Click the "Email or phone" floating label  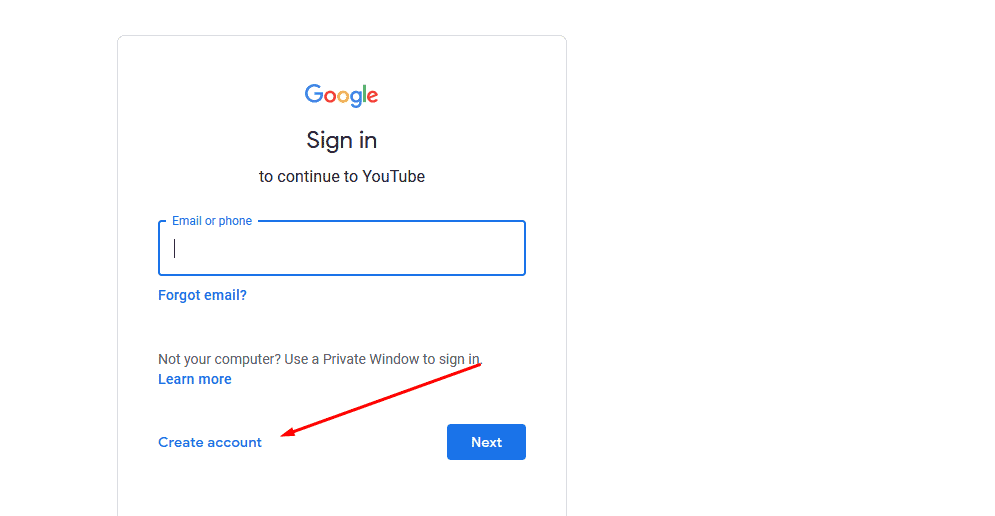click(212, 221)
